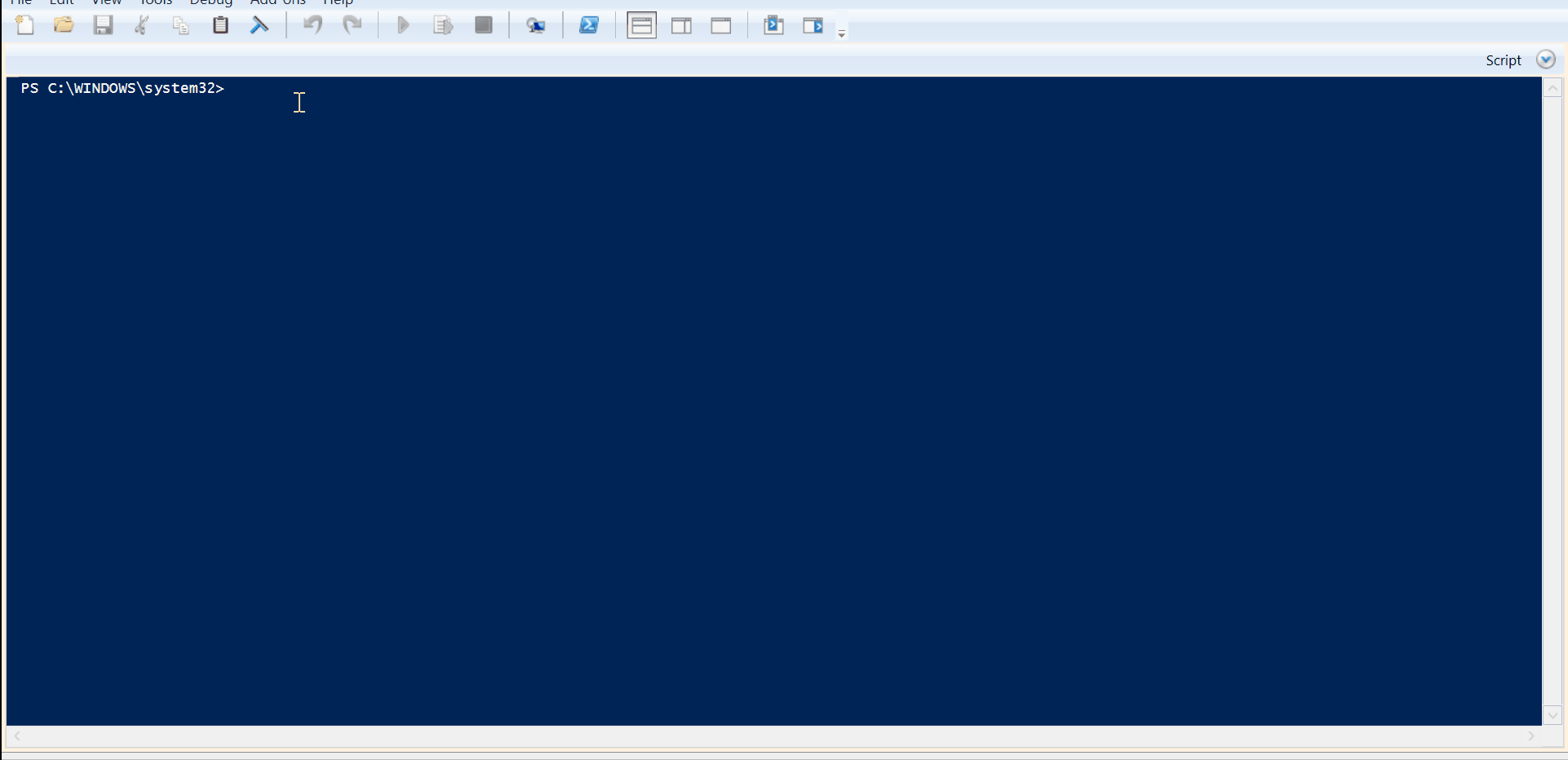
Task: Stop the running operation
Action: coord(484,25)
